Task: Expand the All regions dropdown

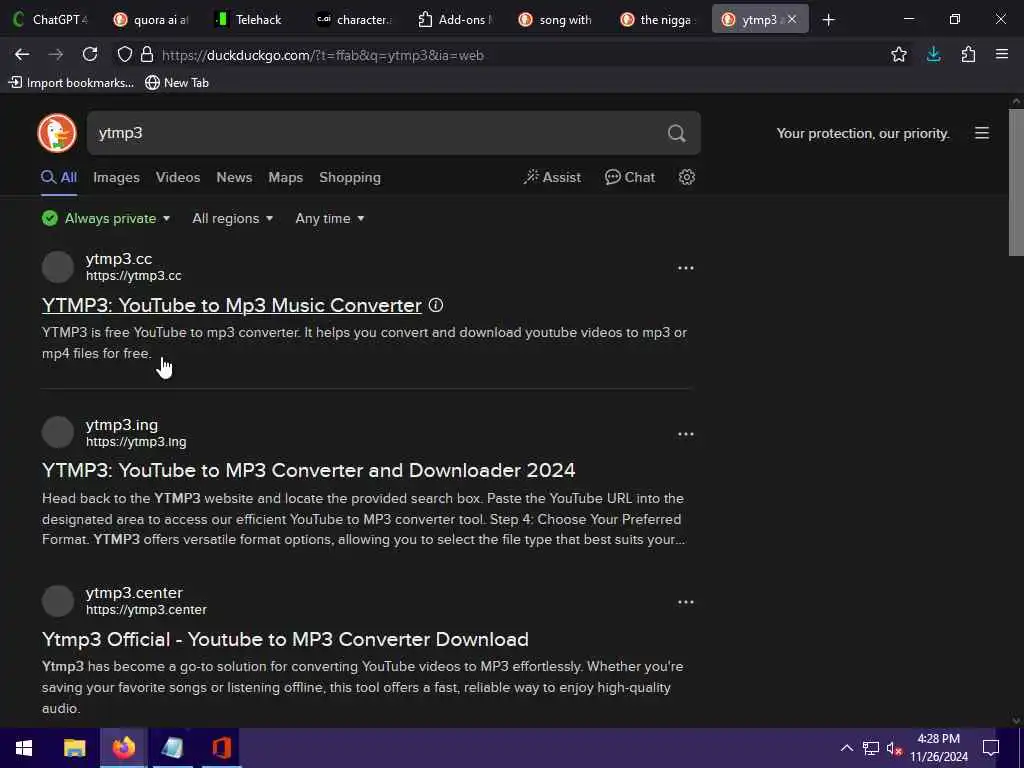Action: 232,218
